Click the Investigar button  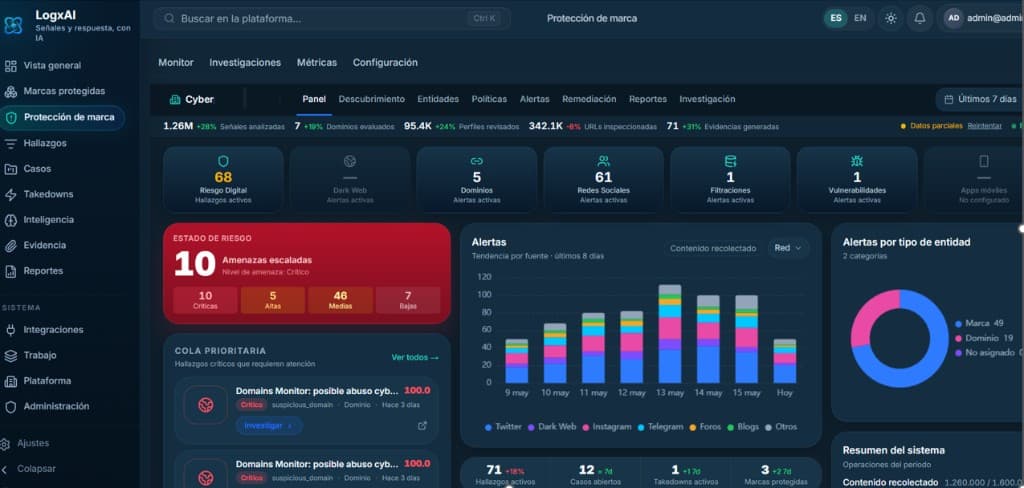tap(269, 425)
